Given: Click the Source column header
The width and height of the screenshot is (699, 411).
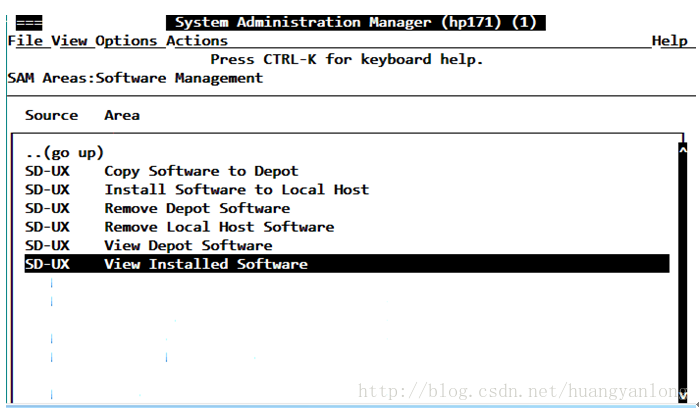Looking at the screenshot, I should [51, 115].
